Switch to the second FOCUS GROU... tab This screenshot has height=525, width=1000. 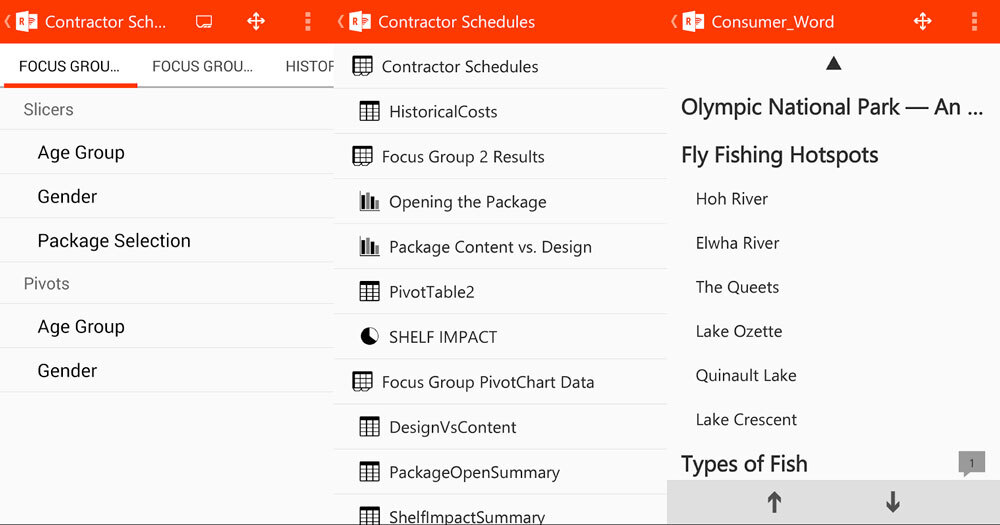(202, 67)
